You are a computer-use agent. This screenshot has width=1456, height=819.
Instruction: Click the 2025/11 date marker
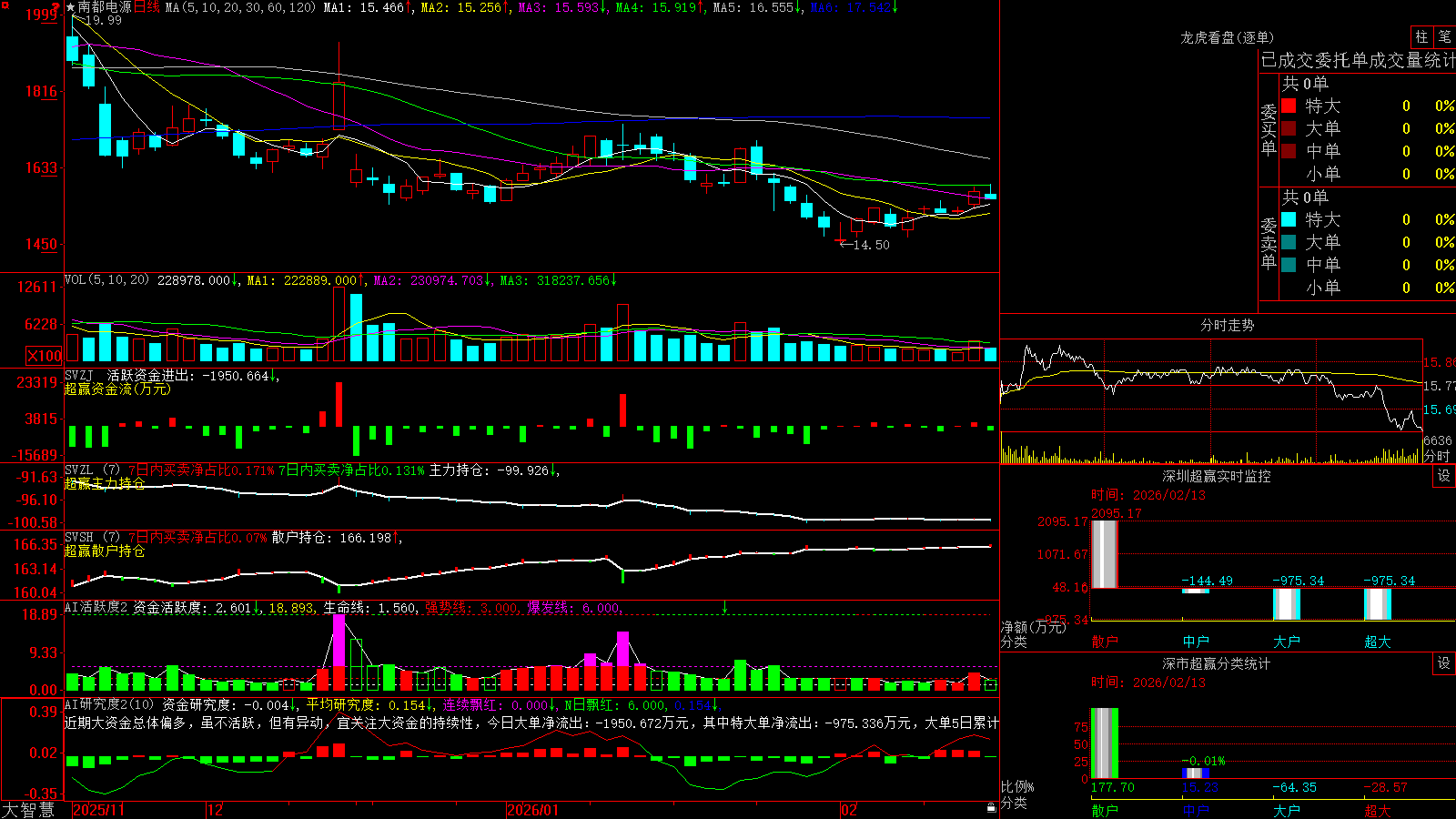(x=98, y=810)
